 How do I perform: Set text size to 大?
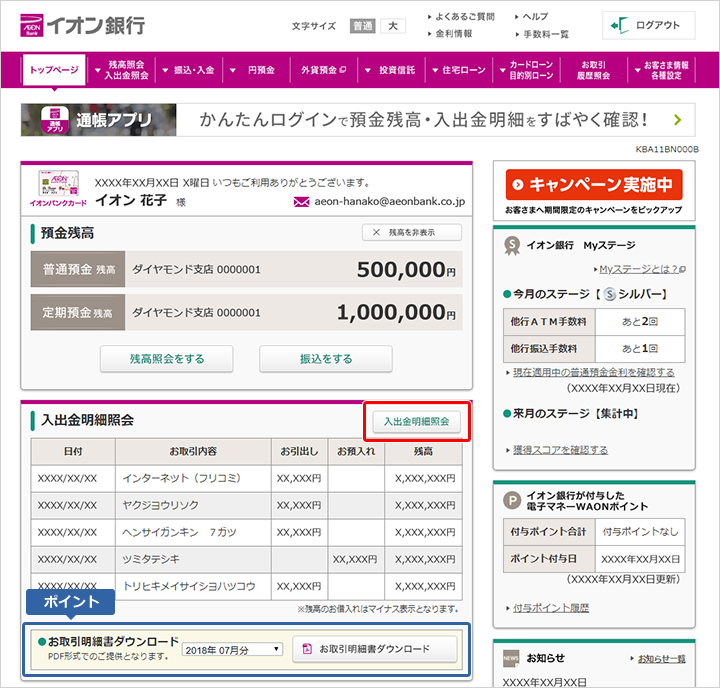pos(393,26)
